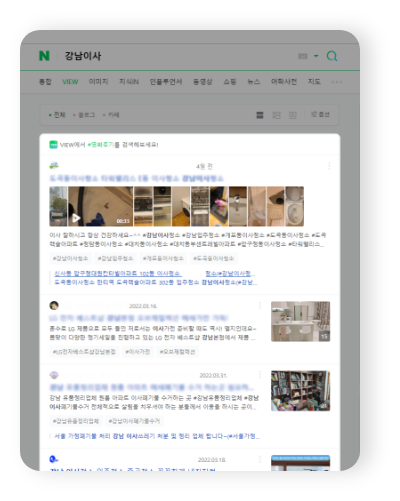Viewport: 400px width, 501px height.
Task: Switch to the 통합 tab
Action: tap(45, 82)
